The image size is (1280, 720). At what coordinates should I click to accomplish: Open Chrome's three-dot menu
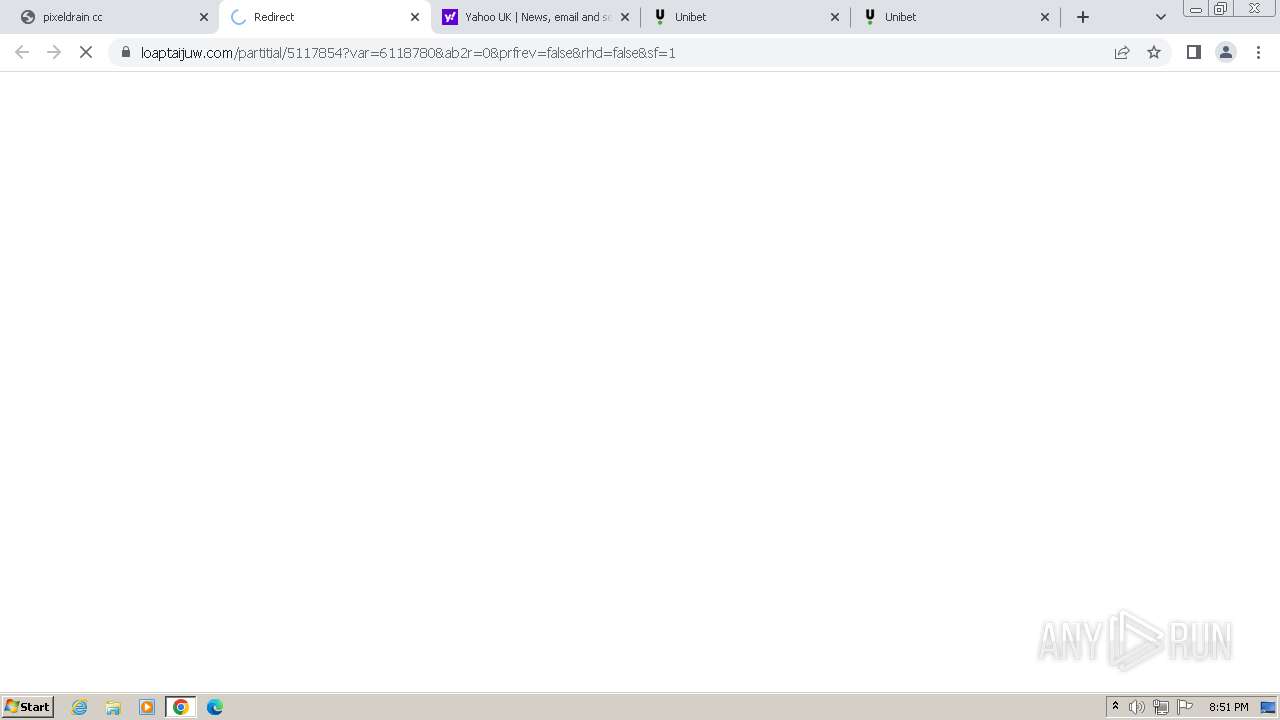coord(1259,52)
